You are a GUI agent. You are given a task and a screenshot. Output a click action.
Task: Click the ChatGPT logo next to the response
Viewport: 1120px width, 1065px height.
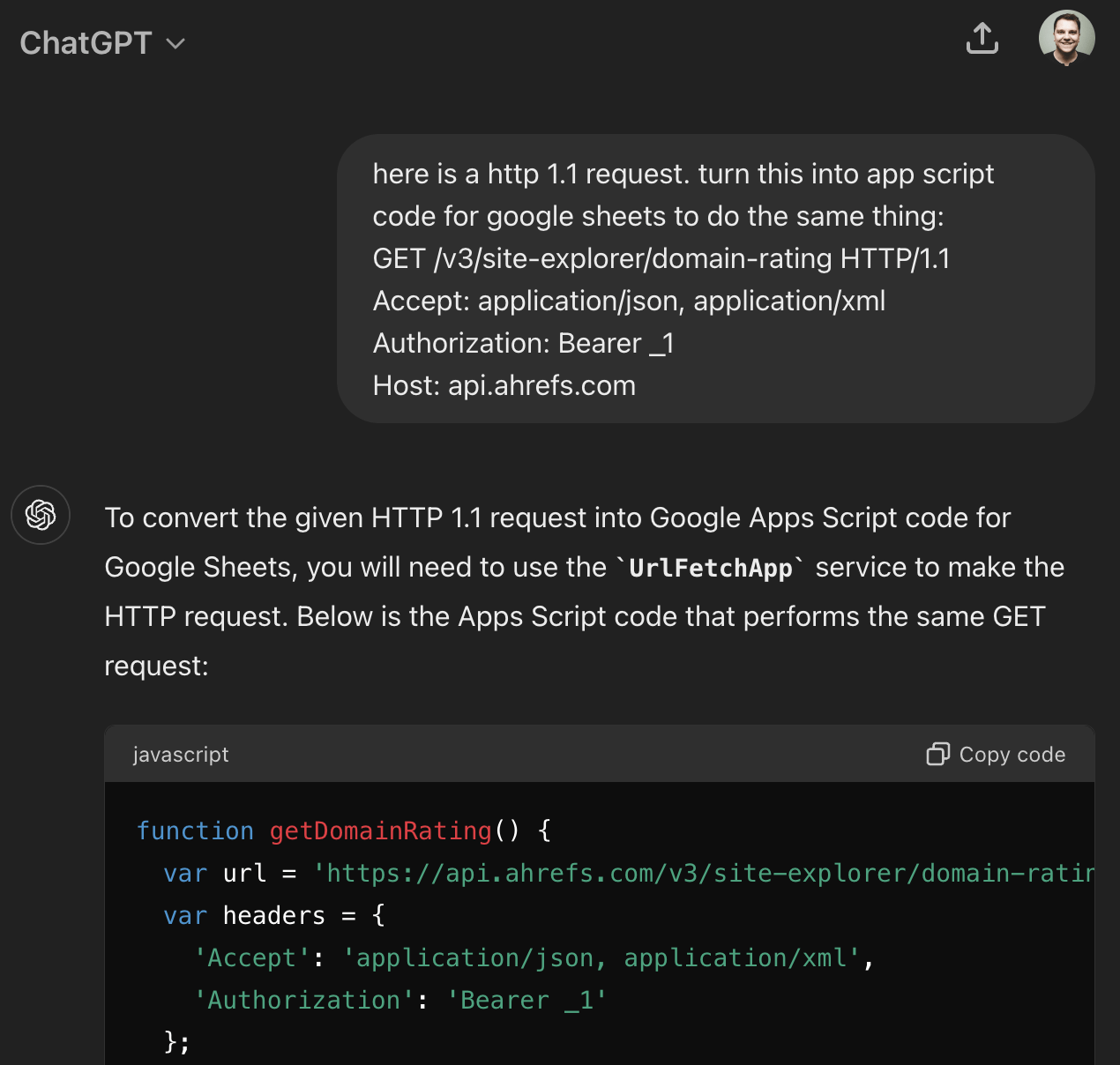(41, 515)
